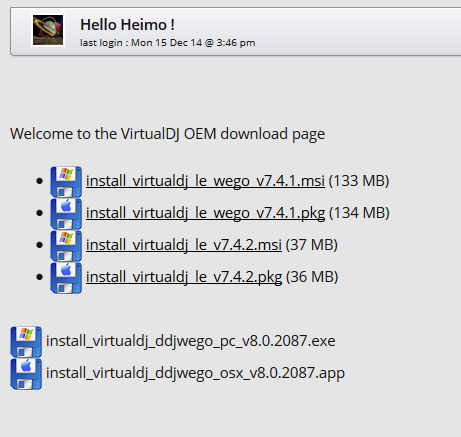Click the last login date text

(168, 43)
